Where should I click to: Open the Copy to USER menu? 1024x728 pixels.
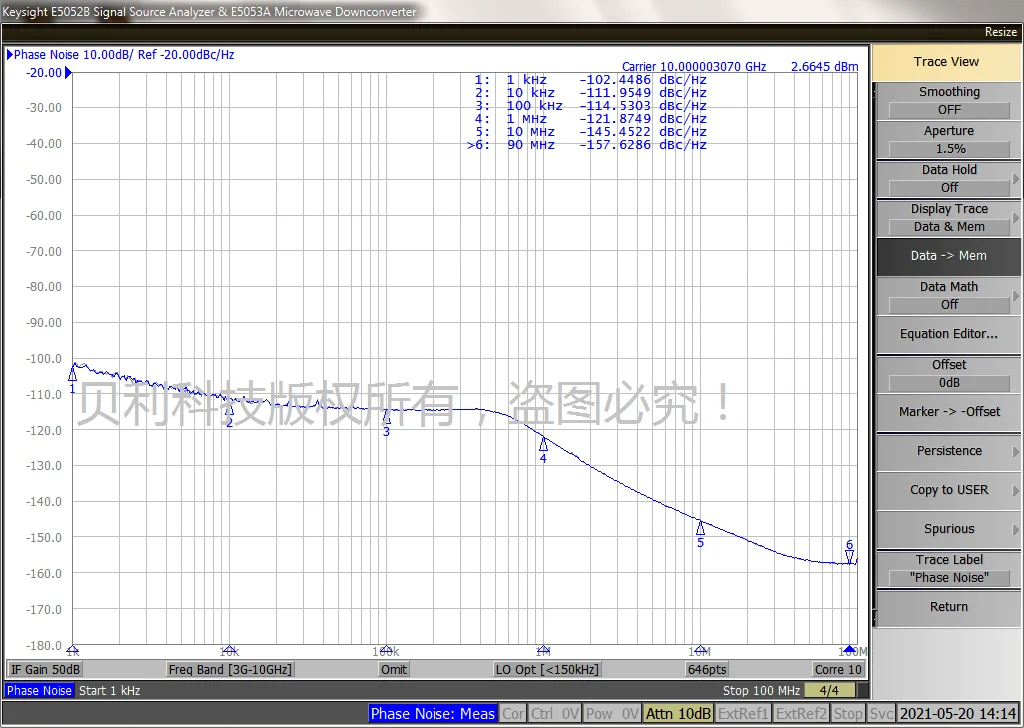948,490
